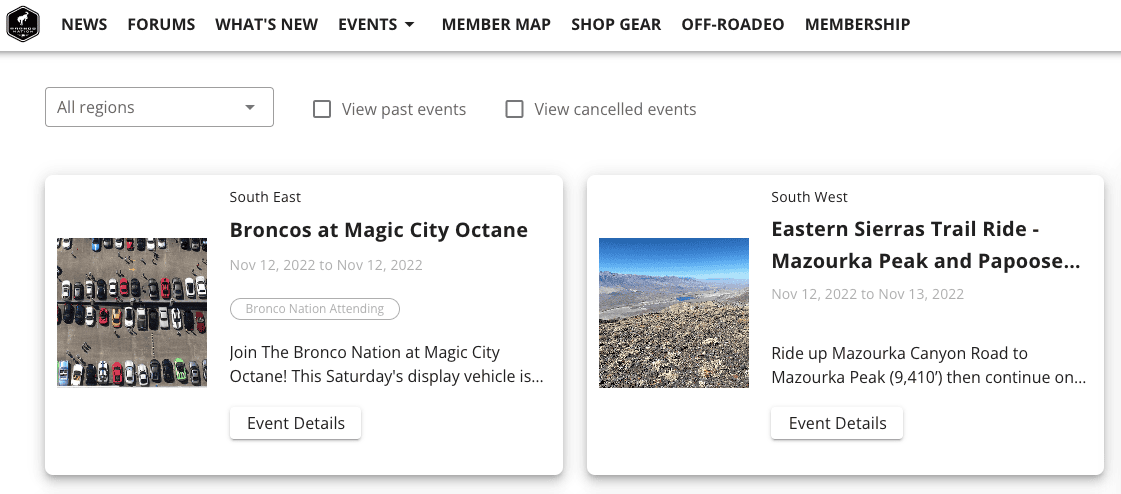The width and height of the screenshot is (1121, 494).
Task: Open the MEMBER MAP page
Action: point(496,25)
